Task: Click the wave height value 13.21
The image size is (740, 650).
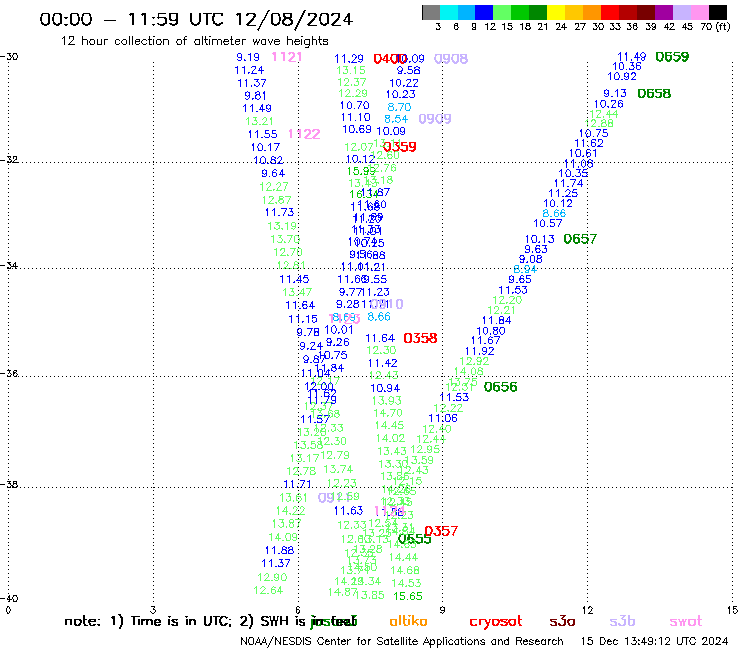Action: pos(260,121)
